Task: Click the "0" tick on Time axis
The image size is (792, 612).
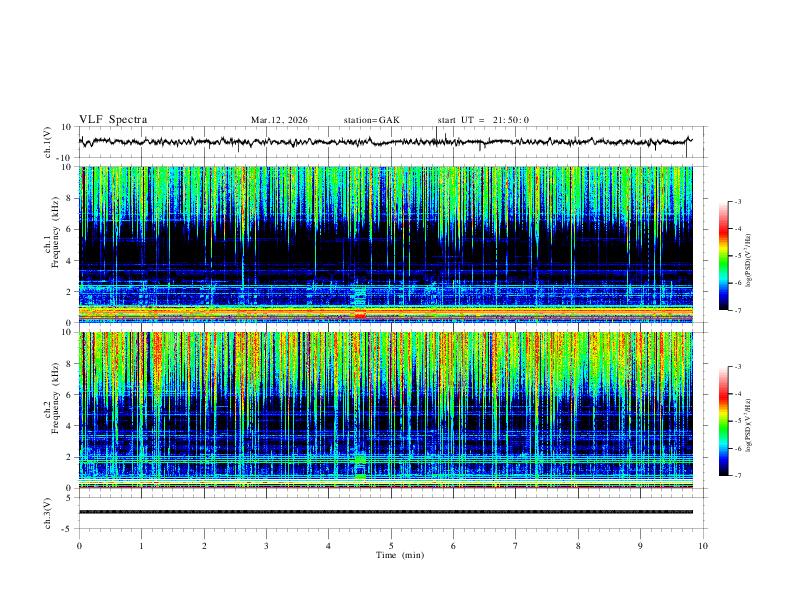Action: [79, 546]
